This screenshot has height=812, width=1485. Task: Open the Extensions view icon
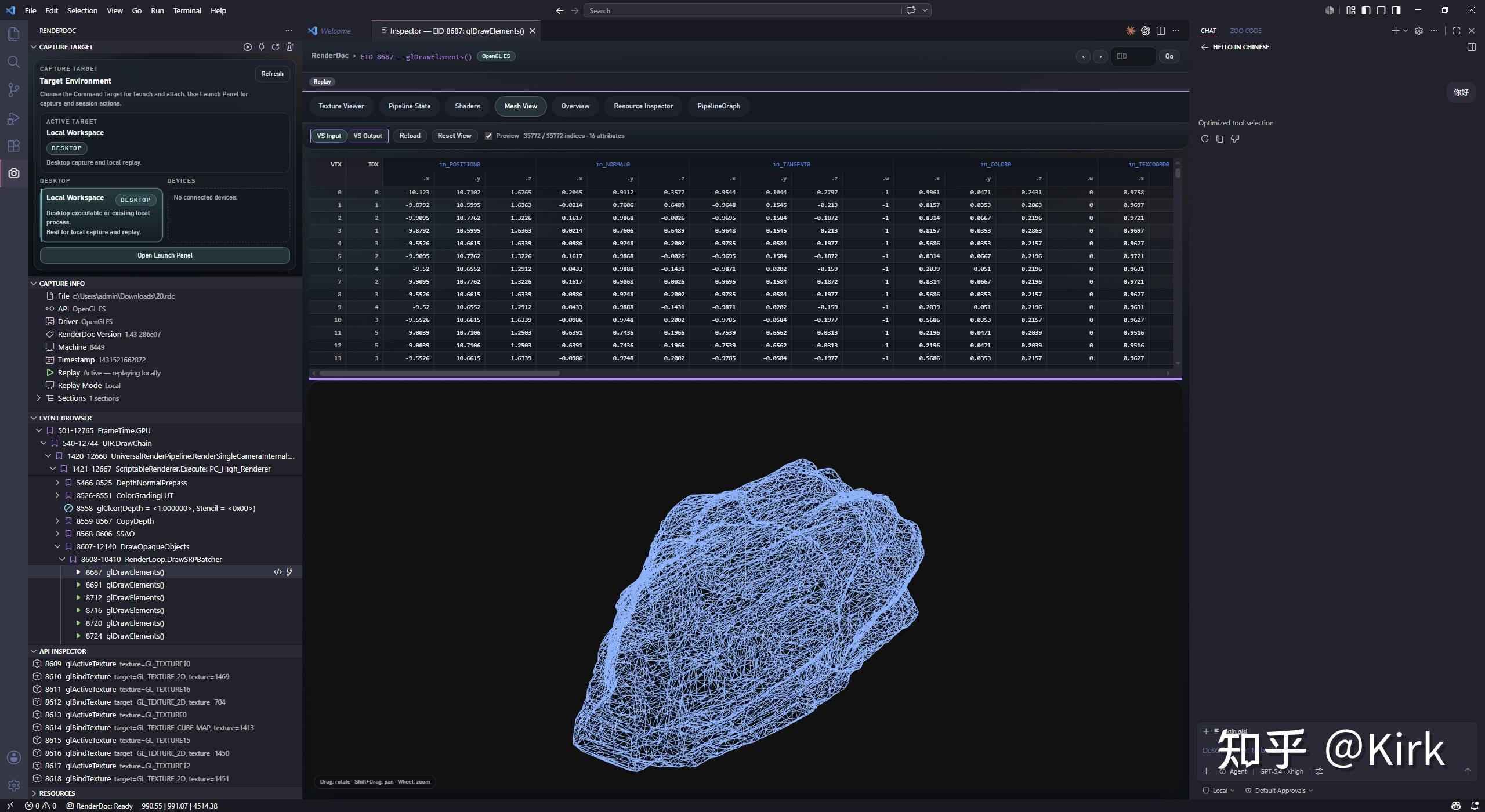(x=14, y=146)
